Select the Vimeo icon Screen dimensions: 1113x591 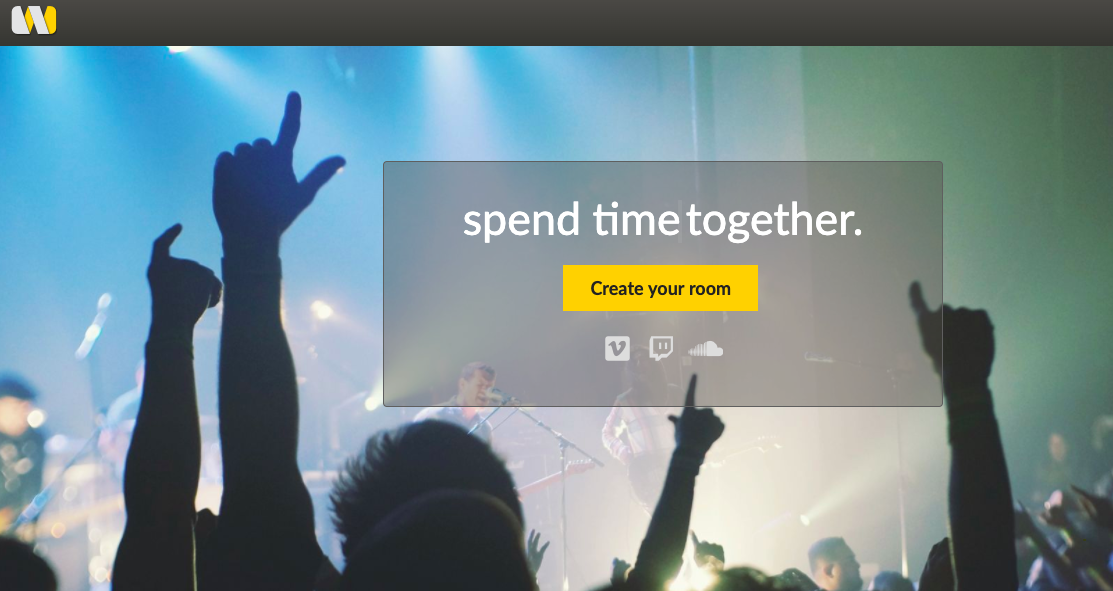point(617,348)
